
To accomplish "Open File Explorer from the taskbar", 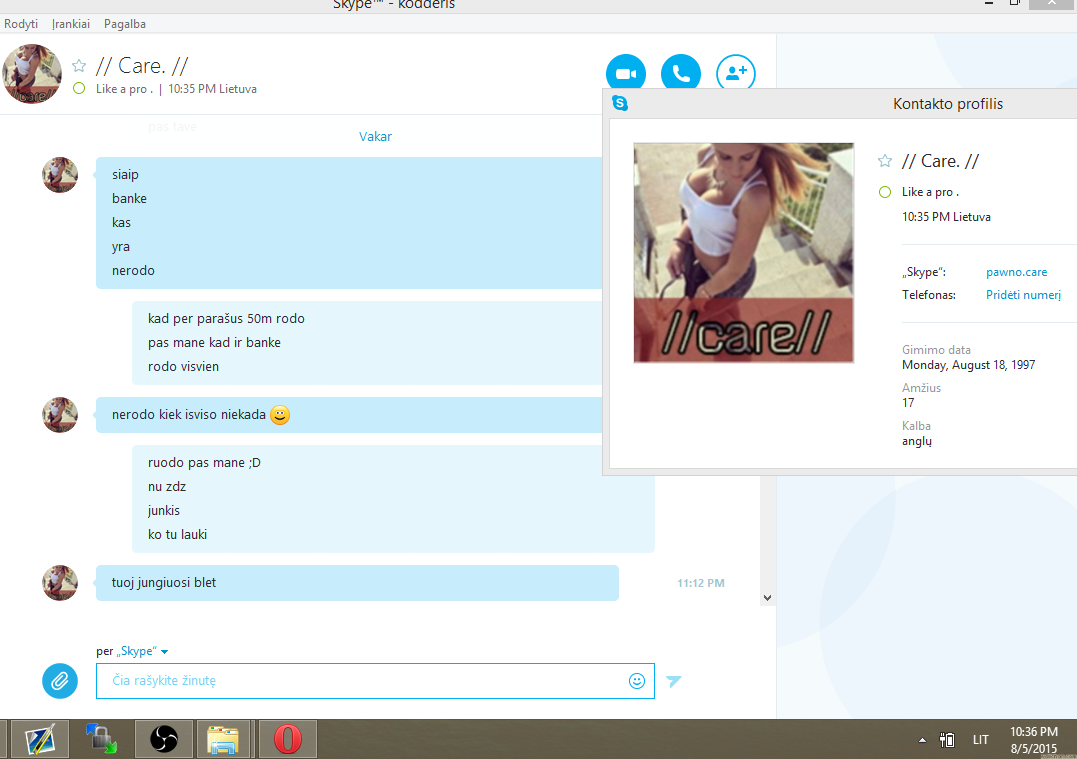I will click(223, 739).
